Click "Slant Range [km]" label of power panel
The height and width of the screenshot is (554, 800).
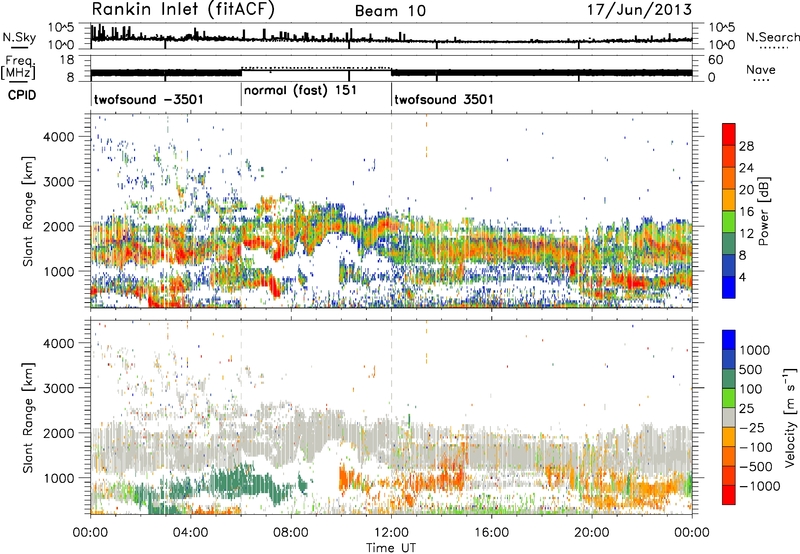(28, 211)
